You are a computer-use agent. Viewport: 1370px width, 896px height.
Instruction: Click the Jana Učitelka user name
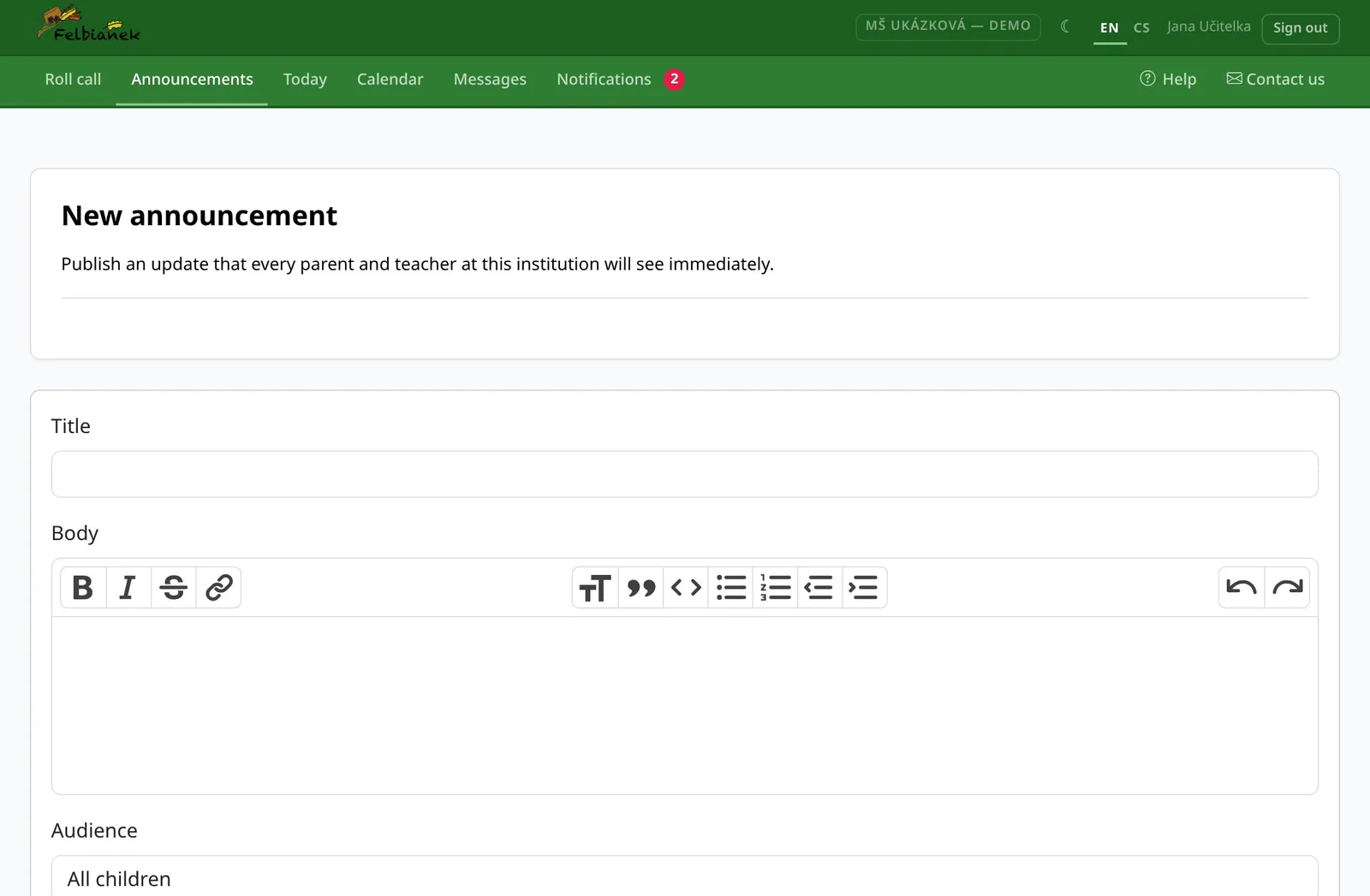(x=1208, y=27)
